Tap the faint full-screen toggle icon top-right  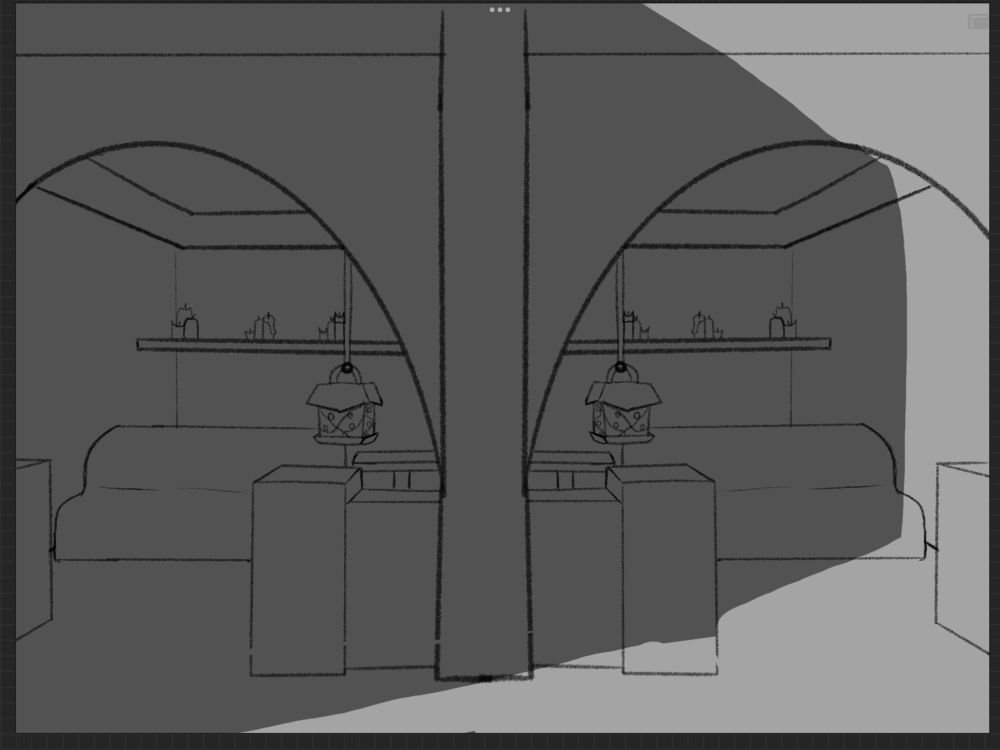(978, 22)
